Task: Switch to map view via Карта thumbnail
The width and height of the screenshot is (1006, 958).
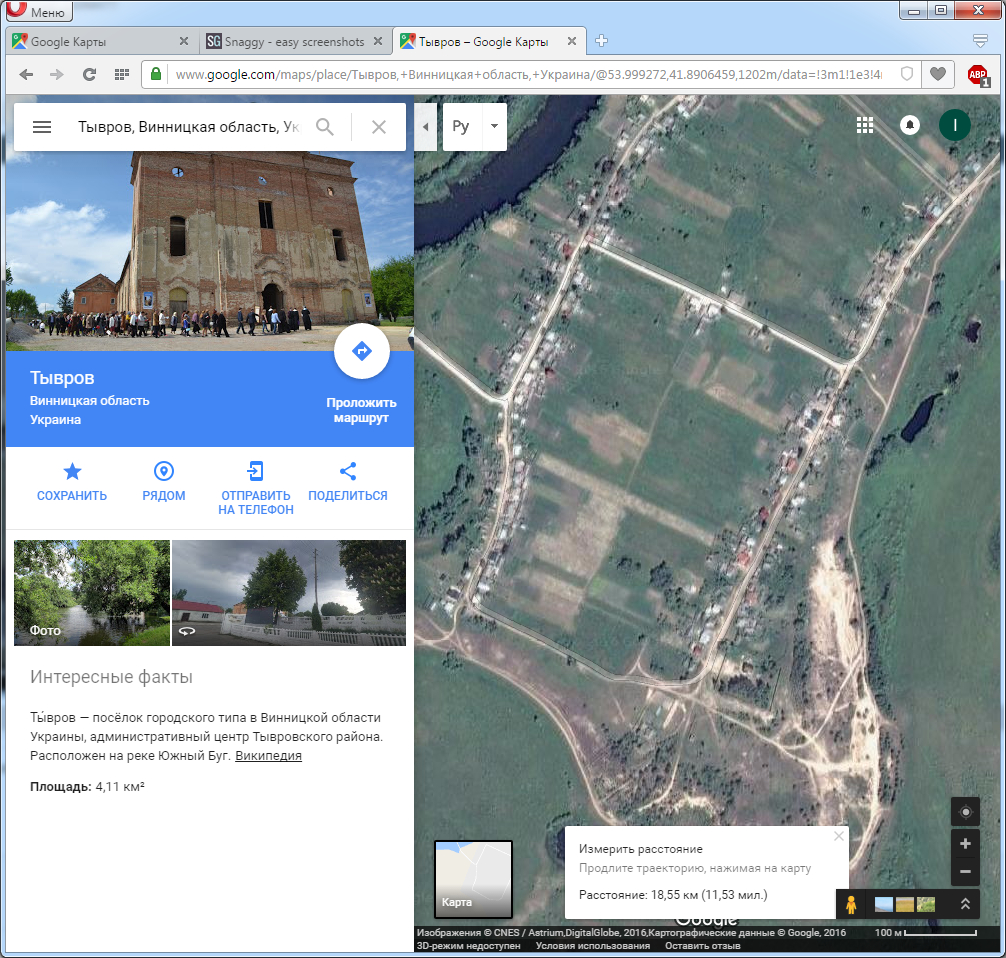Action: [x=473, y=879]
